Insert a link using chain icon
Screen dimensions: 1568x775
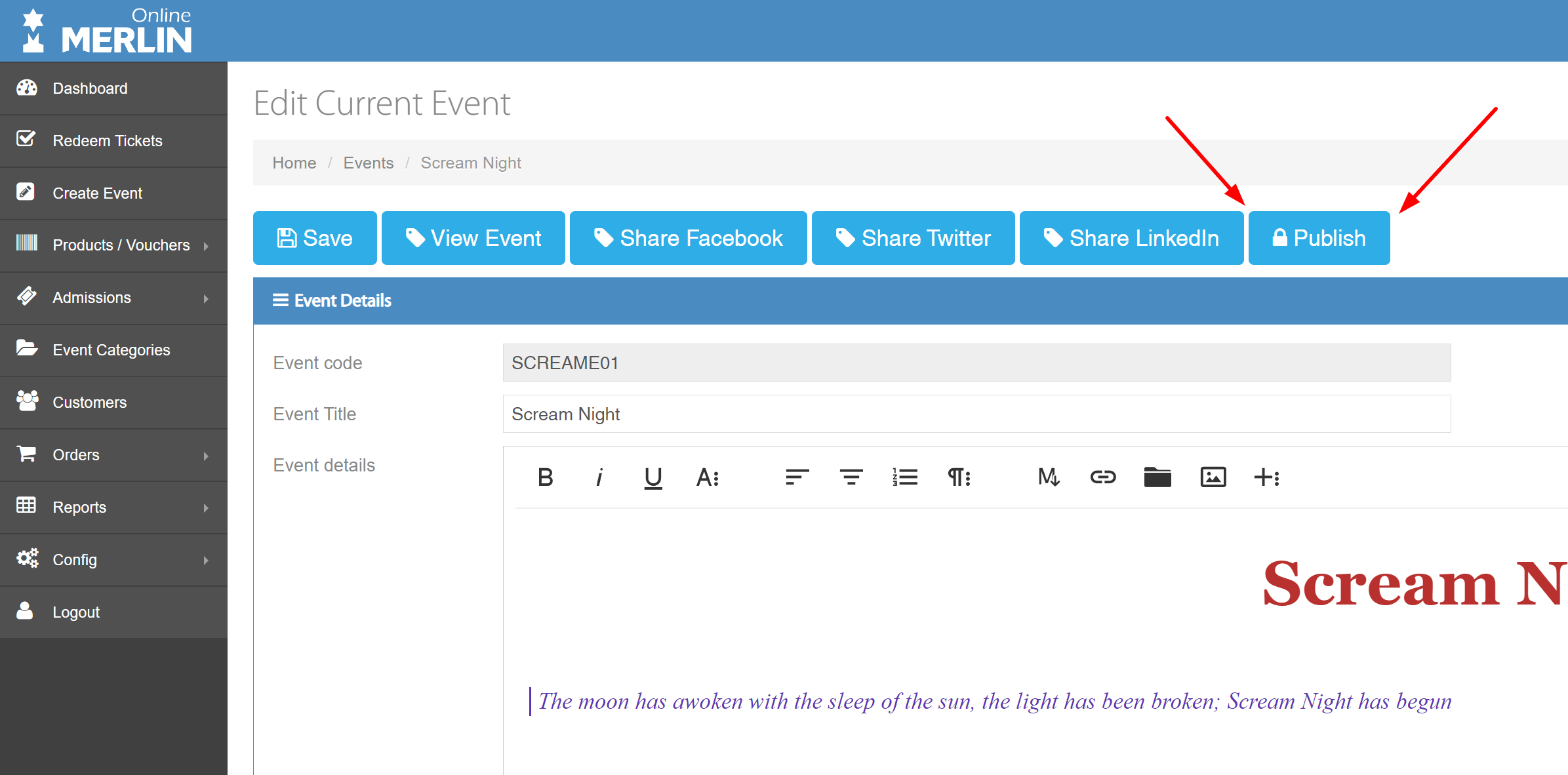pos(1102,477)
